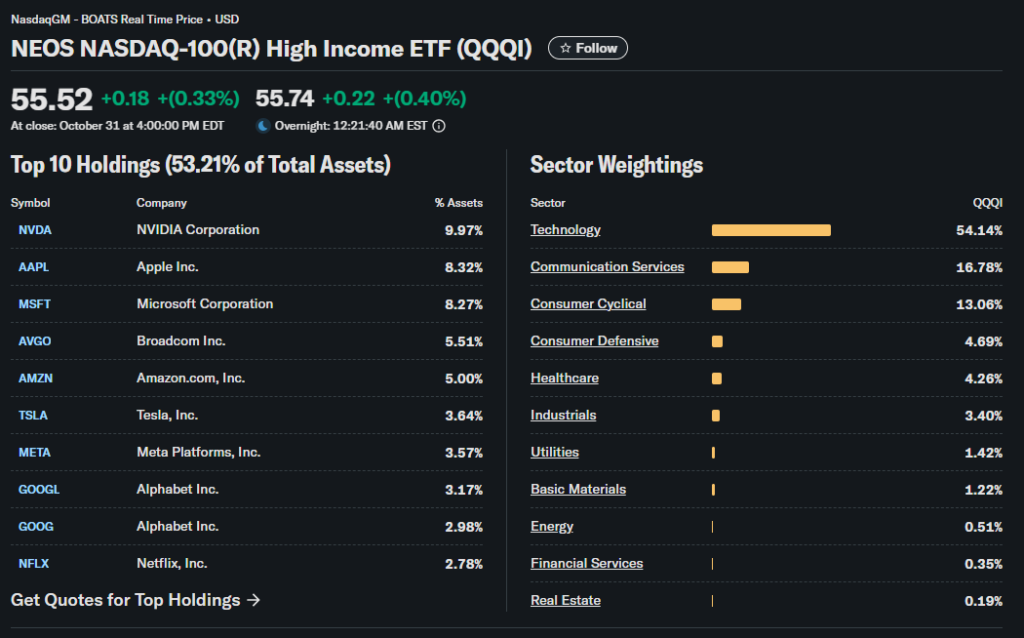Open the NVDA ticker symbol link
Screen dimensions: 1024x638
[35, 230]
